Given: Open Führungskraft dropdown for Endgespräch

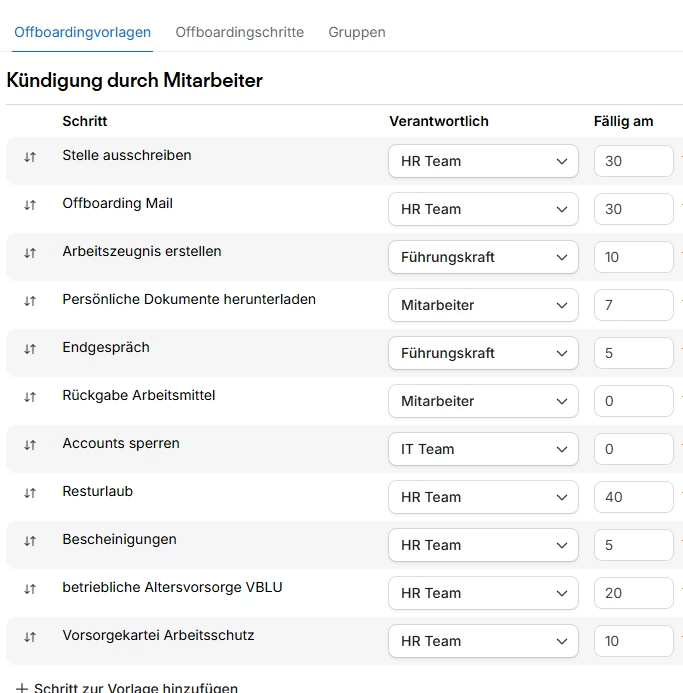Looking at the screenshot, I should pyautogui.click(x=483, y=353).
